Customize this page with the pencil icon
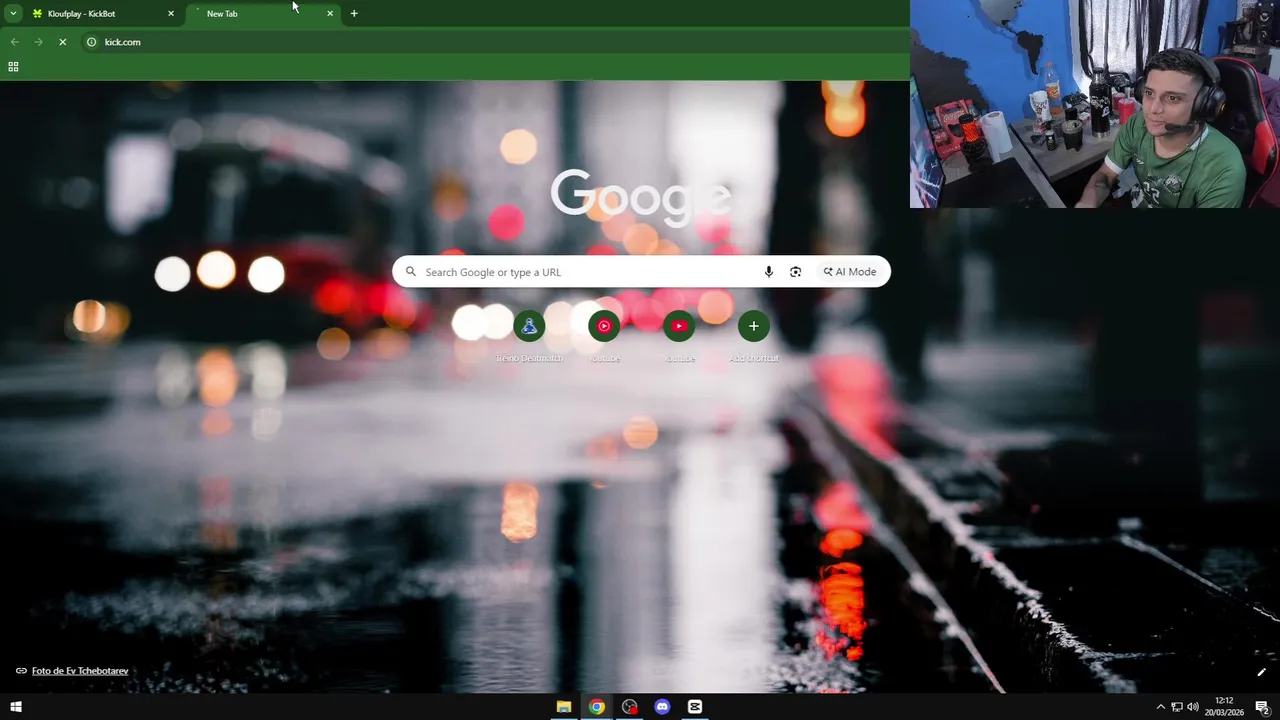Viewport: 1280px width, 720px height. click(x=1261, y=673)
